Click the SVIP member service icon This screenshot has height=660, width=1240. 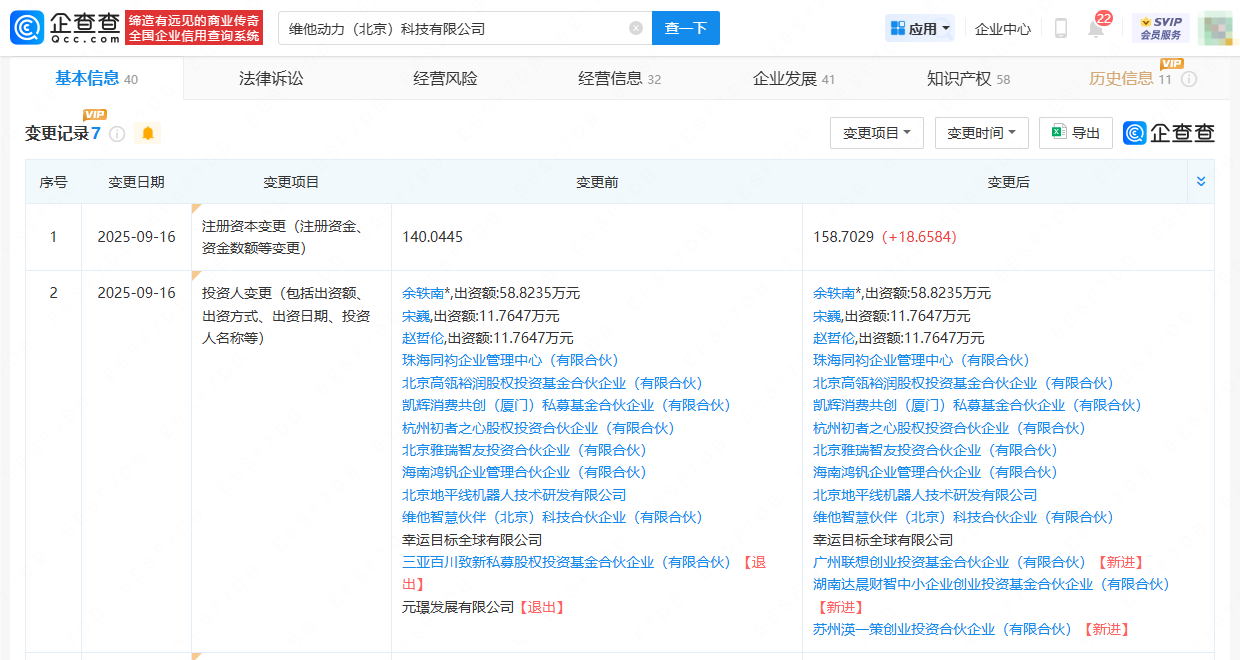pos(1160,28)
